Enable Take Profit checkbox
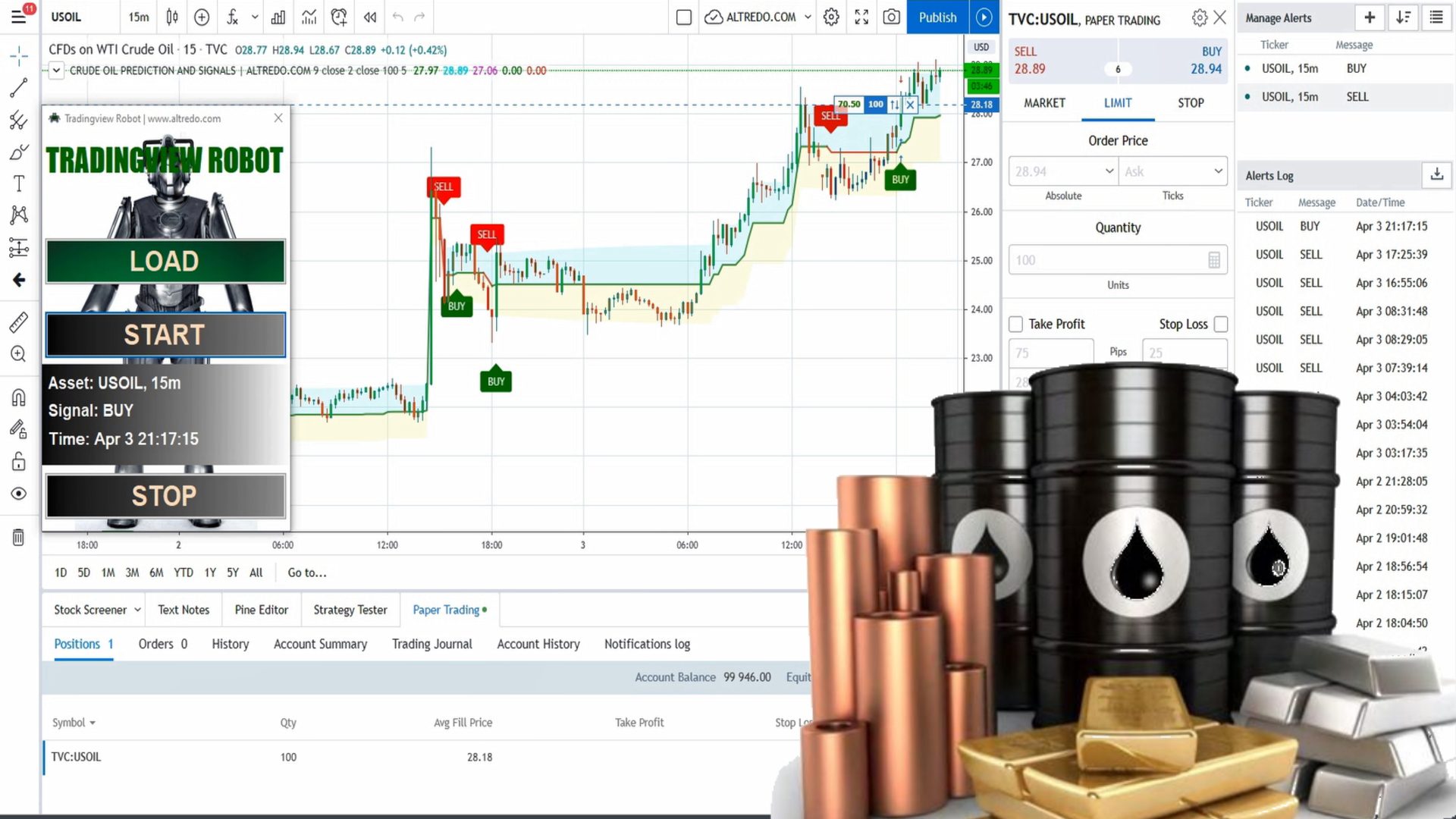The width and height of the screenshot is (1456, 819). pos(1015,324)
